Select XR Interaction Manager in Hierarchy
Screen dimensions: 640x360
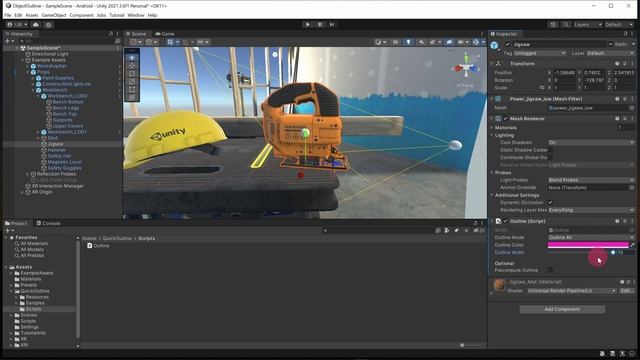tap(57, 186)
